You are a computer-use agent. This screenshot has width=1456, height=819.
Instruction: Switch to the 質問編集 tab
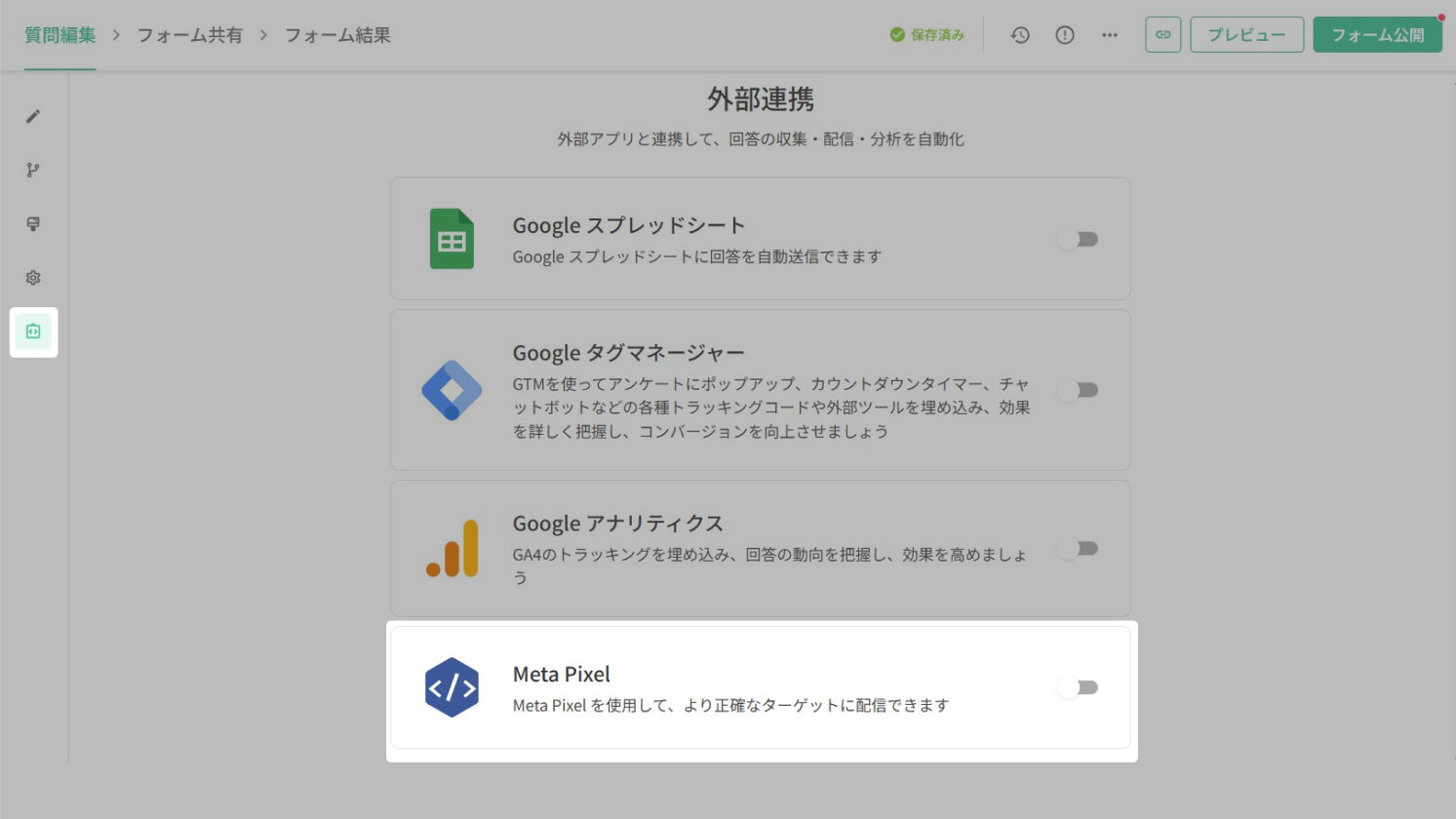pos(60,35)
